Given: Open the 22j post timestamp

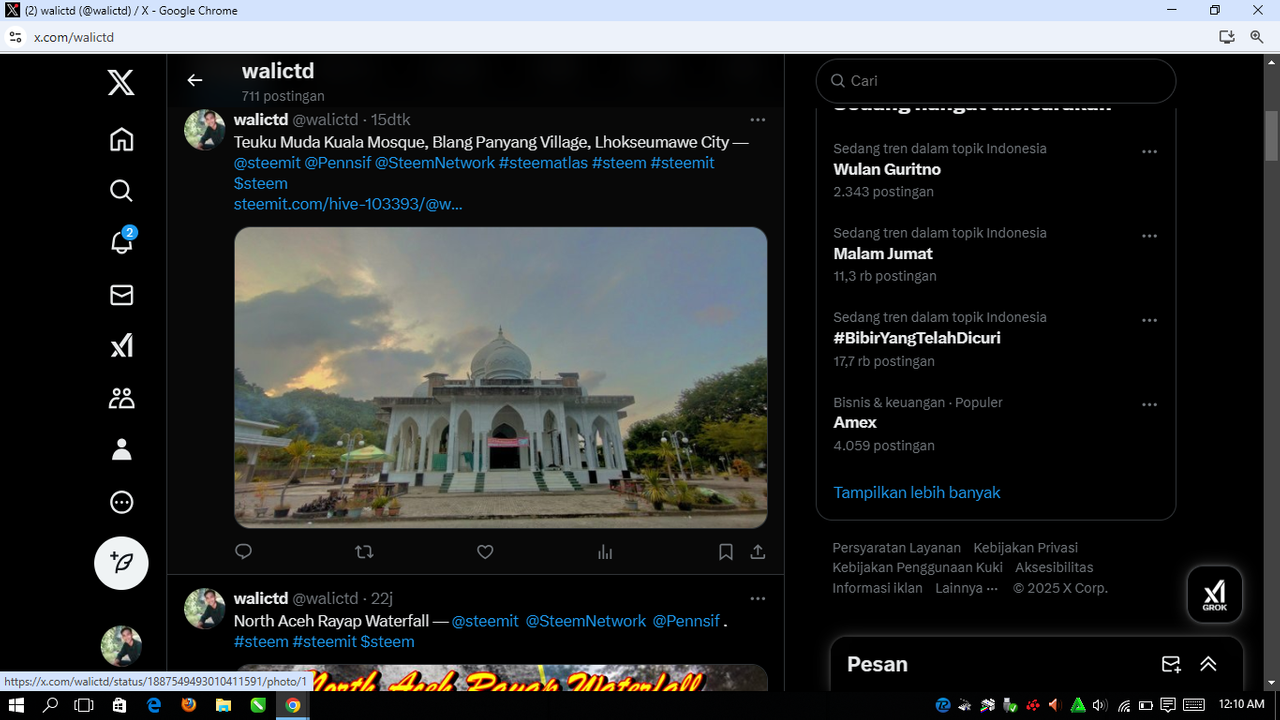Looking at the screenshot, I should click(x=382, y=598).
